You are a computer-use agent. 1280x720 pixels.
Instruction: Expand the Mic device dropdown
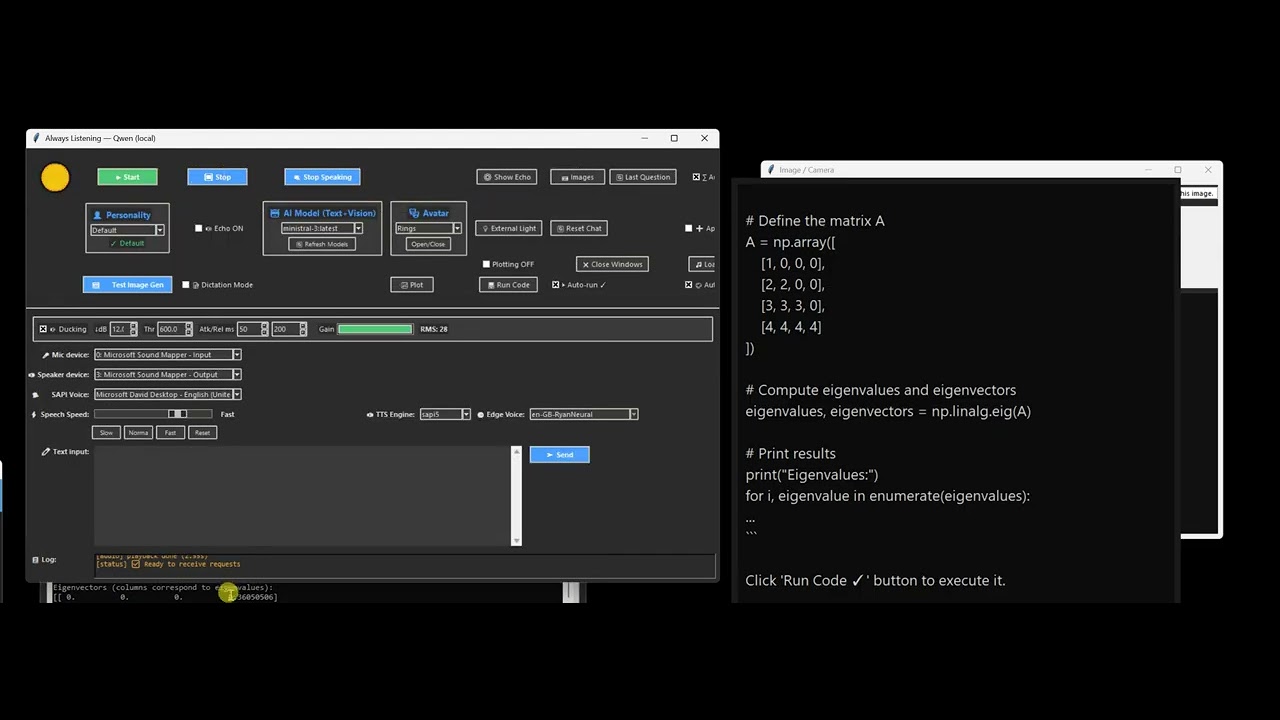pyautogui.click(x=168, y=355)
